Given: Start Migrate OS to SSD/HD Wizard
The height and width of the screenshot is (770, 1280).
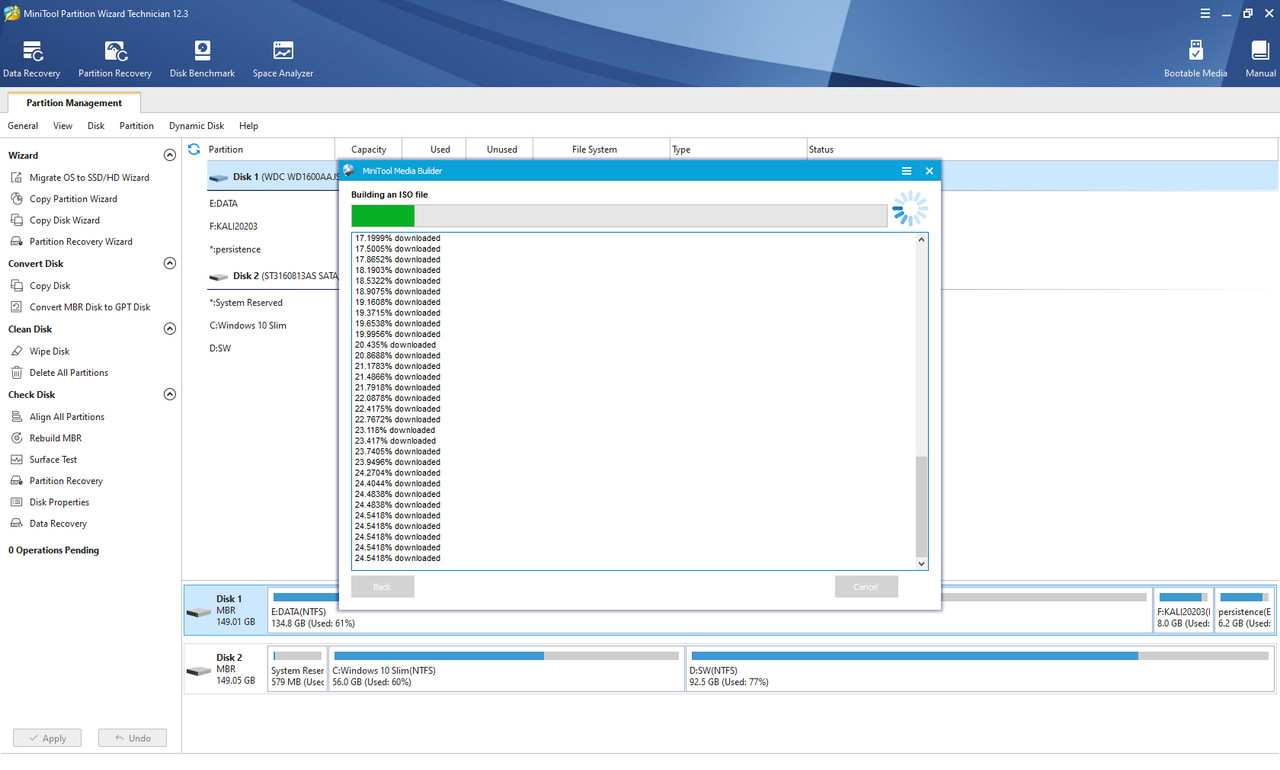Looking at the screenshot, I should tap(89, 177).
